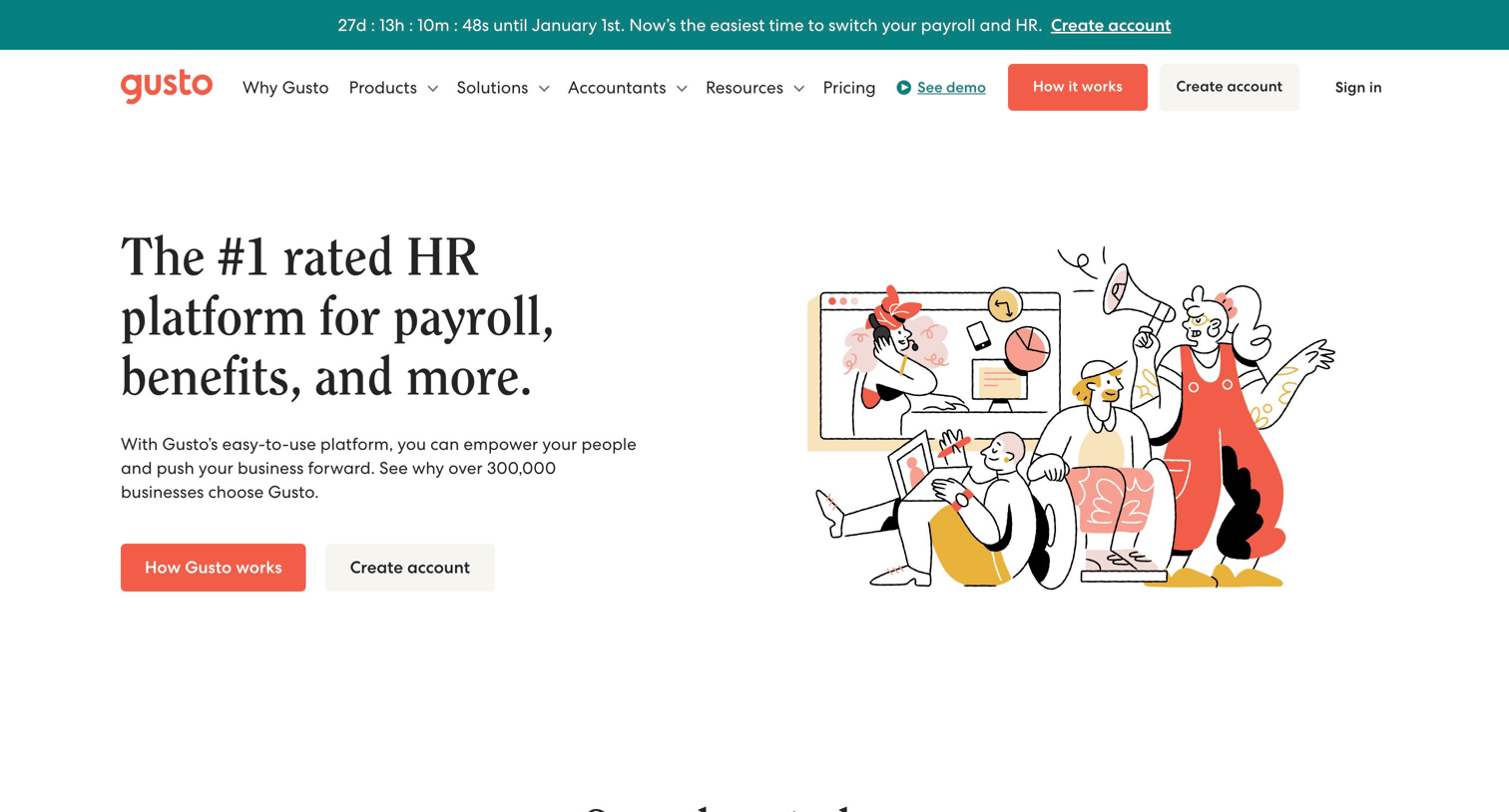Expand the Solutions dropdown chevron
Viewport: 1509px width, 812px height.
(544, 89)
